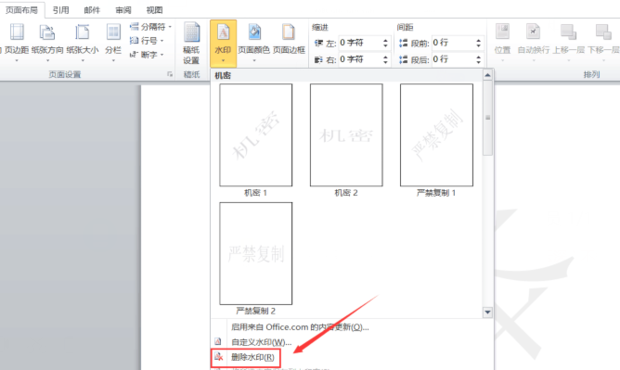Click the 页面颜色 dropdown arrow
620x370 pixels.
(x=254, y=60)
